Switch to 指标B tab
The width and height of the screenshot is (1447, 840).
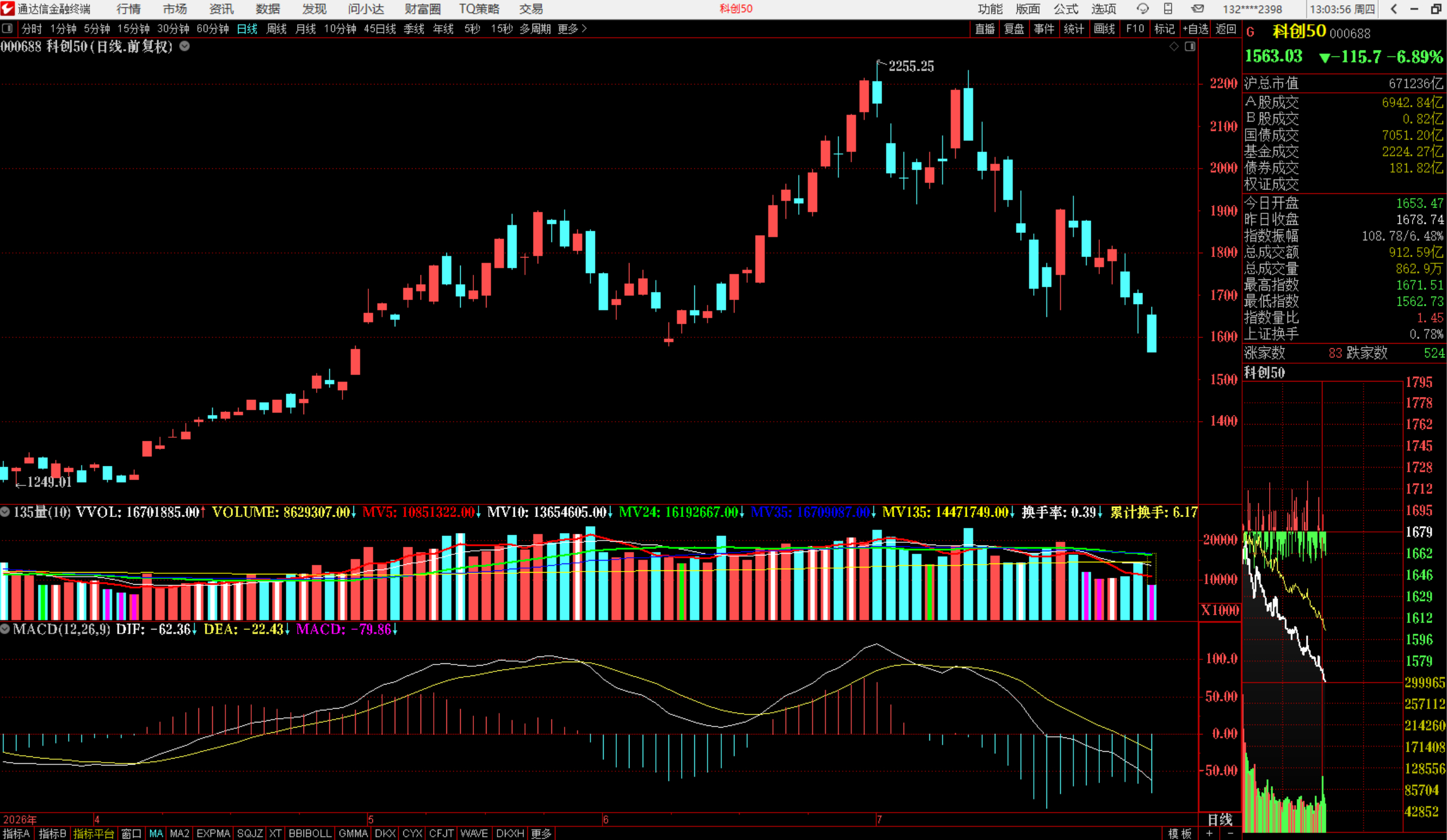point(52,833)
